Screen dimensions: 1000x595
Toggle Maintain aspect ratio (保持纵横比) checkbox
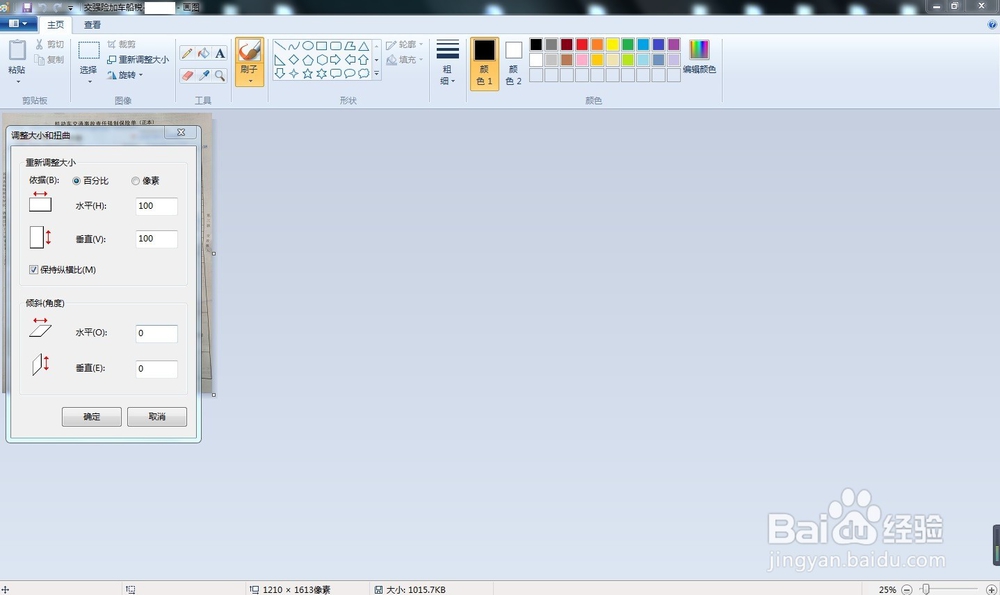pos(34,270)
